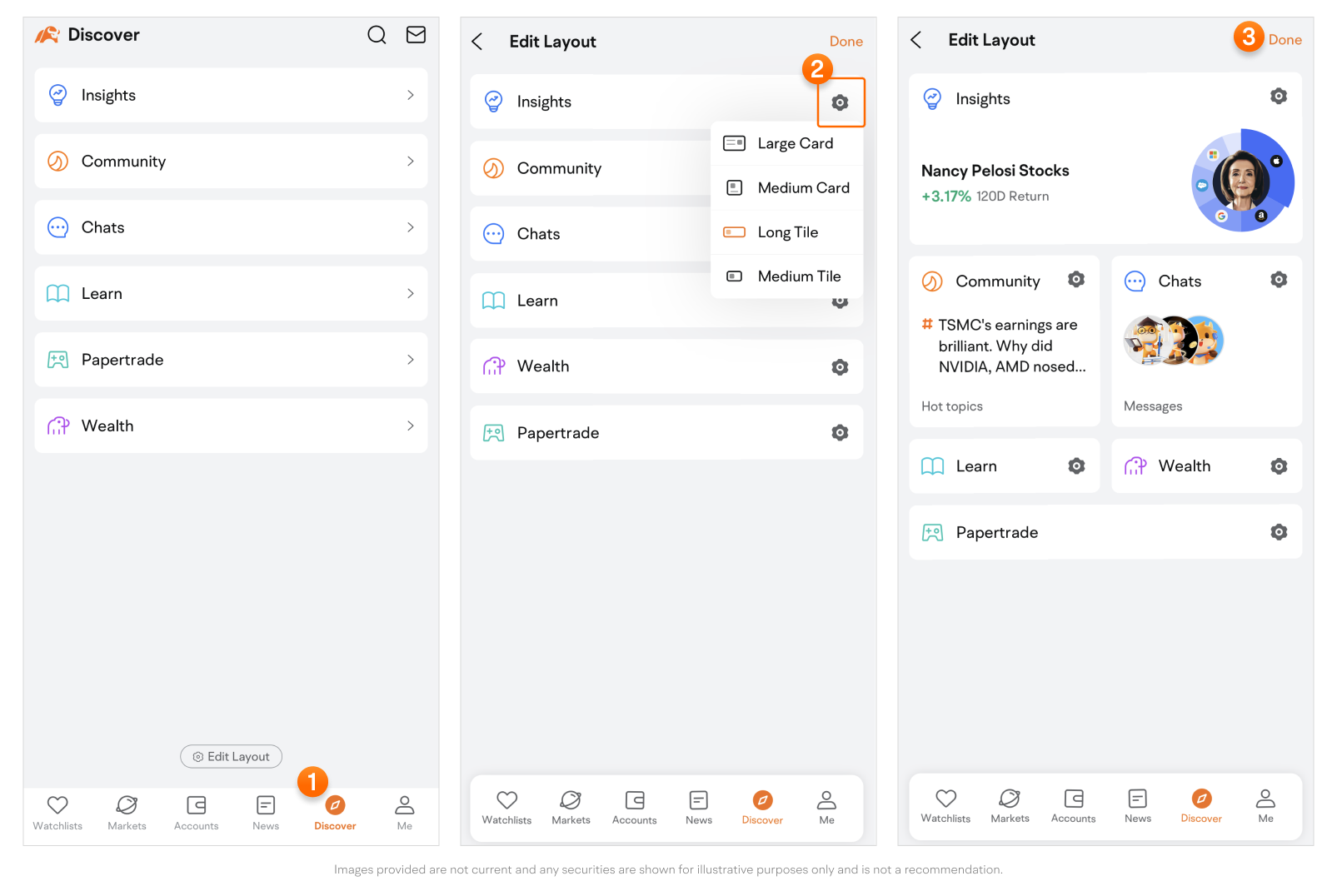Click gear icon on the Learn tile

pyautogui.click(x=1076, y=466)
